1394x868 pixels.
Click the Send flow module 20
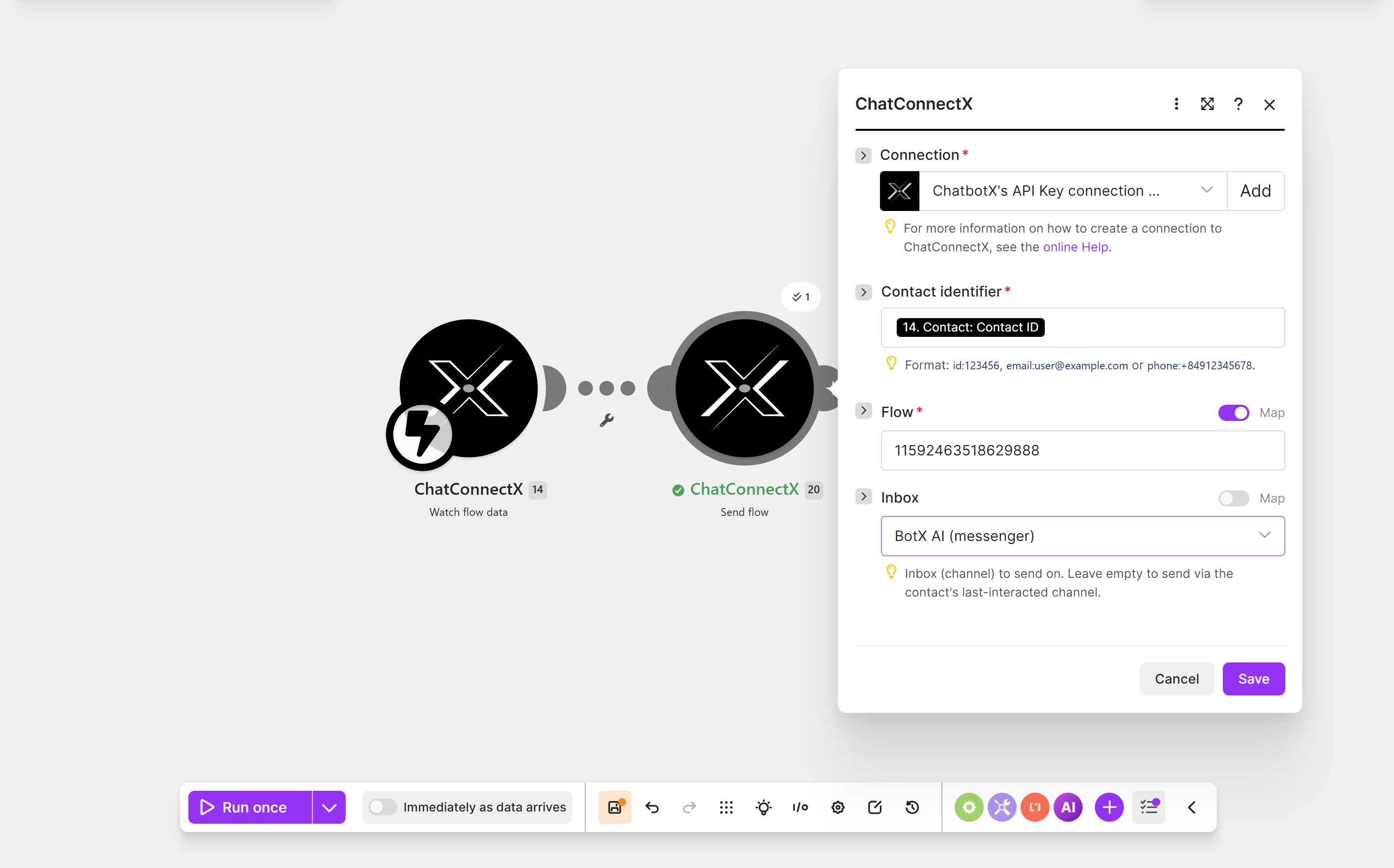745,389
